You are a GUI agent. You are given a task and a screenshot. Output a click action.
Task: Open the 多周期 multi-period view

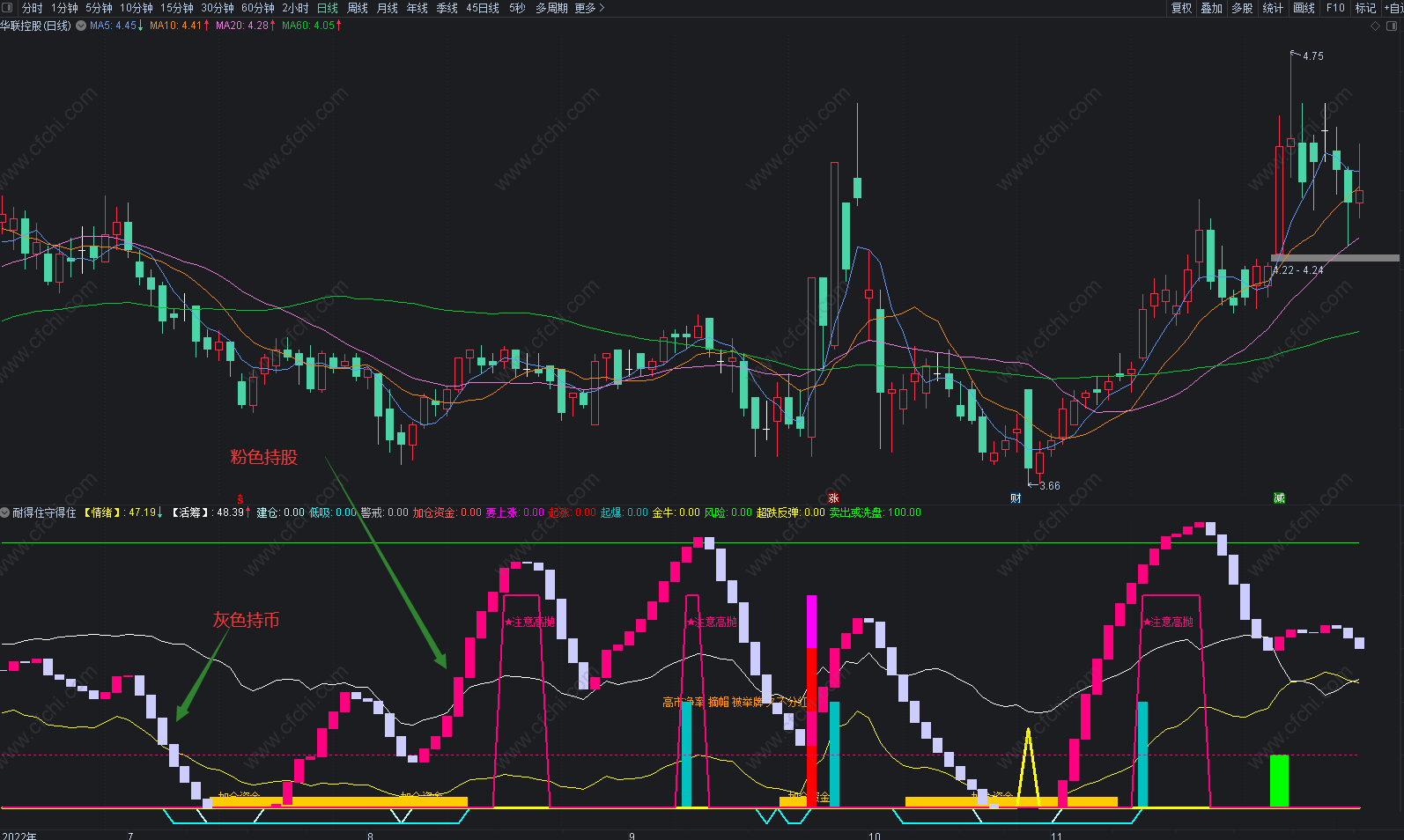point(551,8)
